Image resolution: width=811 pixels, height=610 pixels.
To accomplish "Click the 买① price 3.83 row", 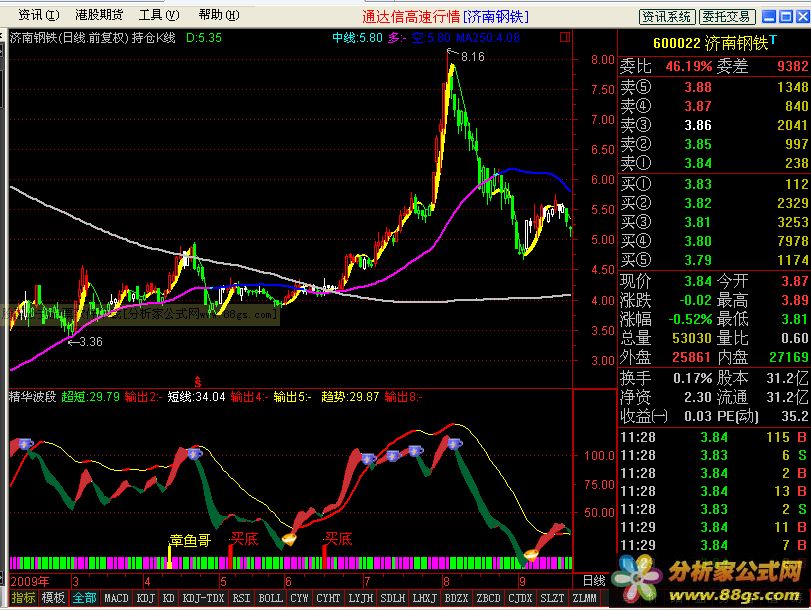I will [714, 184].
